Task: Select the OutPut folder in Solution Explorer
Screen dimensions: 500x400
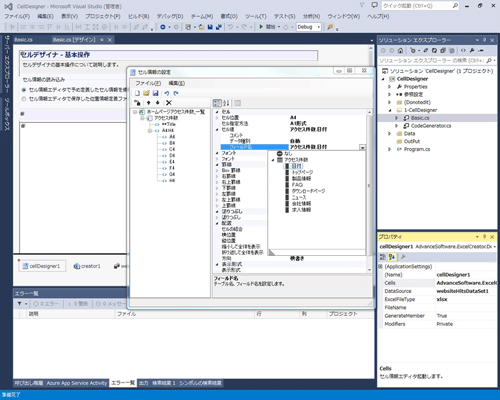Action: pyautogui.click(x=412, y=141)
